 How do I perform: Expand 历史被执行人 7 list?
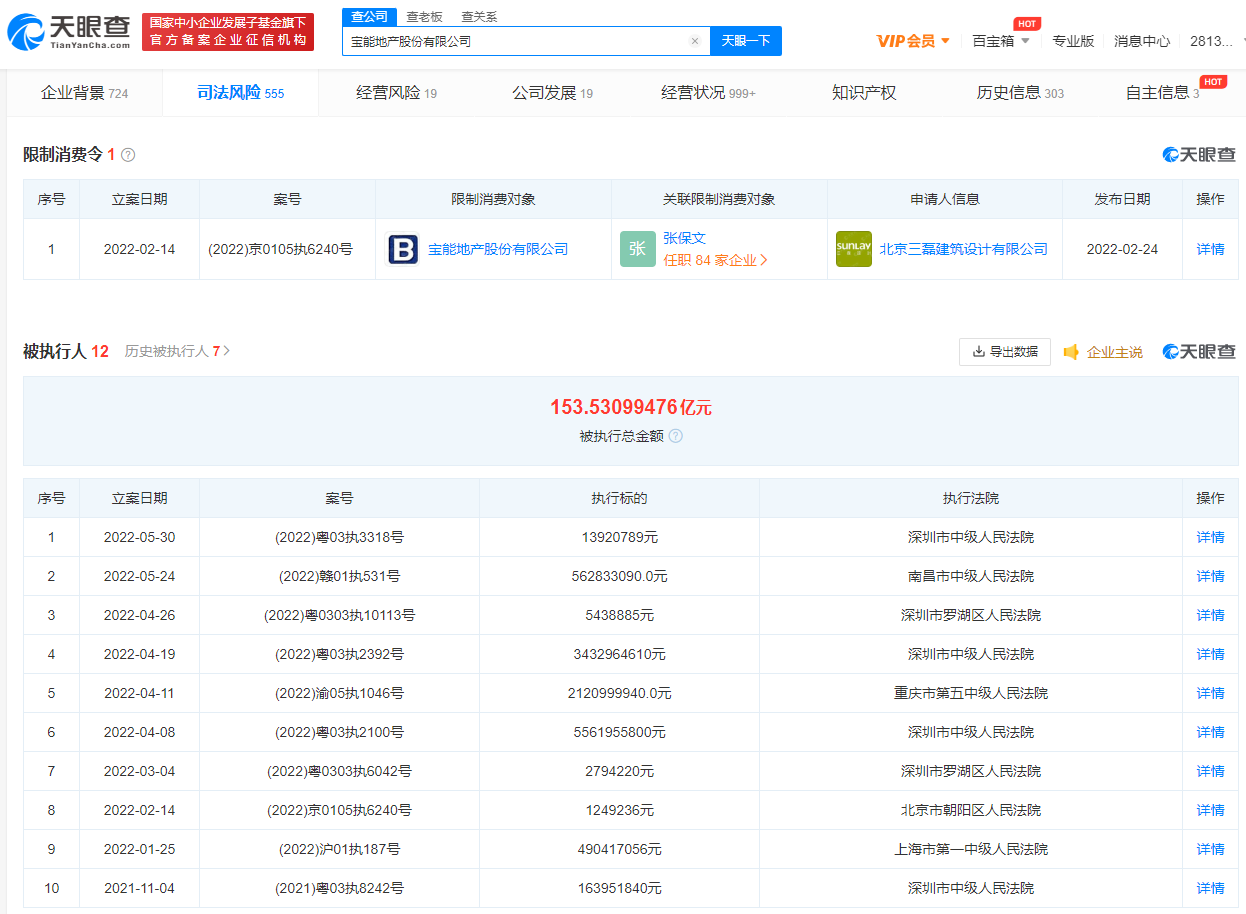[177, 352]
